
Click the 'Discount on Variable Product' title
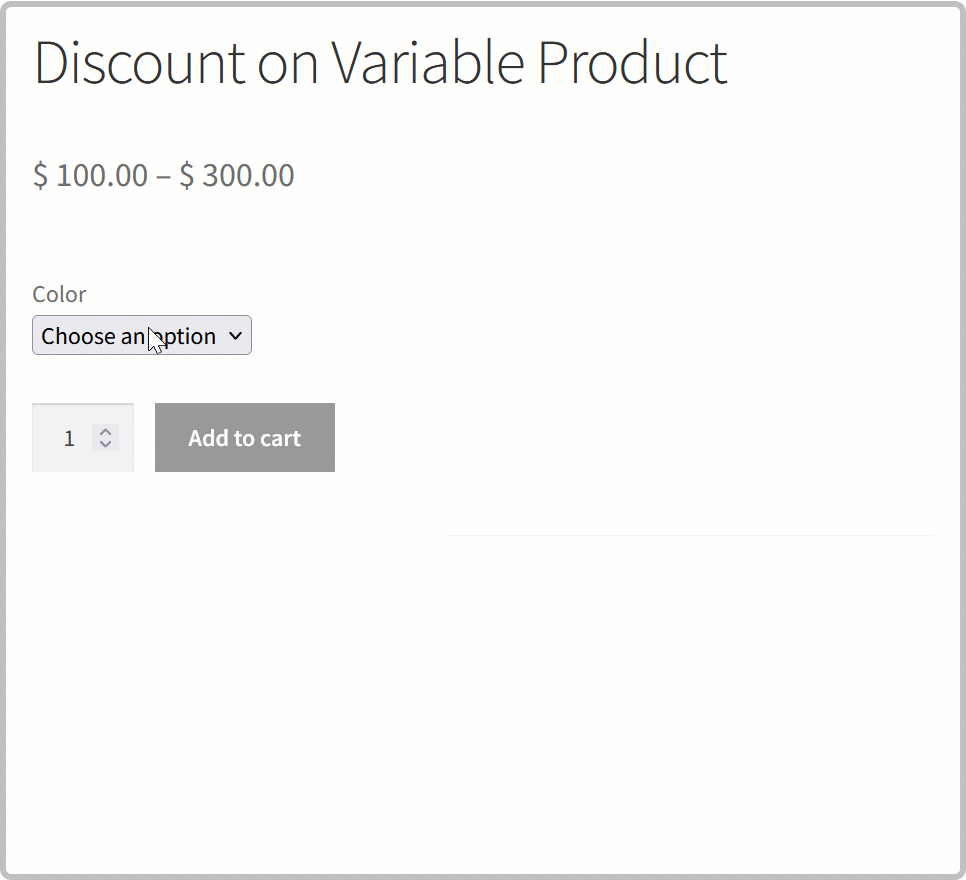[x=380, y=63]
